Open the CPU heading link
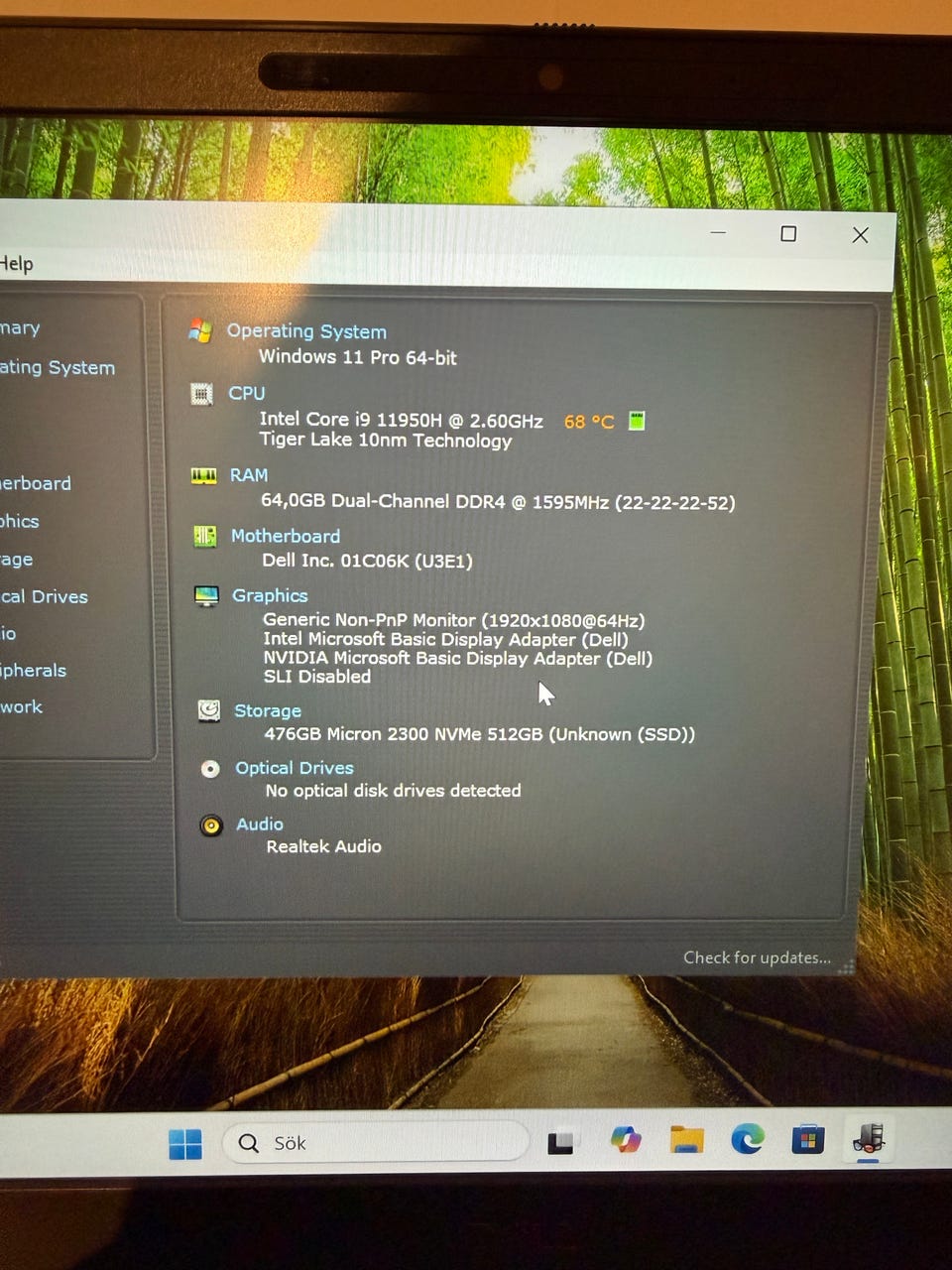The image size is (952, 1270). coord(247,394)
